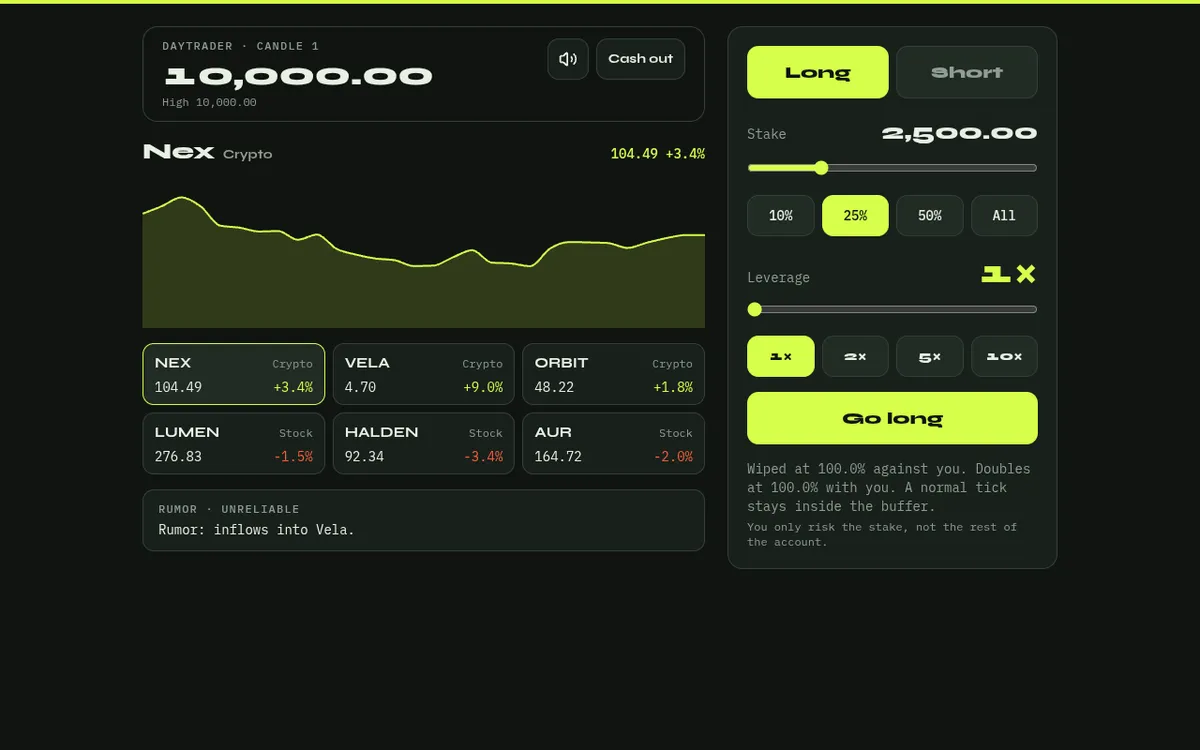Screen dimensions: 1200x750
Task: Choose 5x leverage
Action: (x=930, y=356)
